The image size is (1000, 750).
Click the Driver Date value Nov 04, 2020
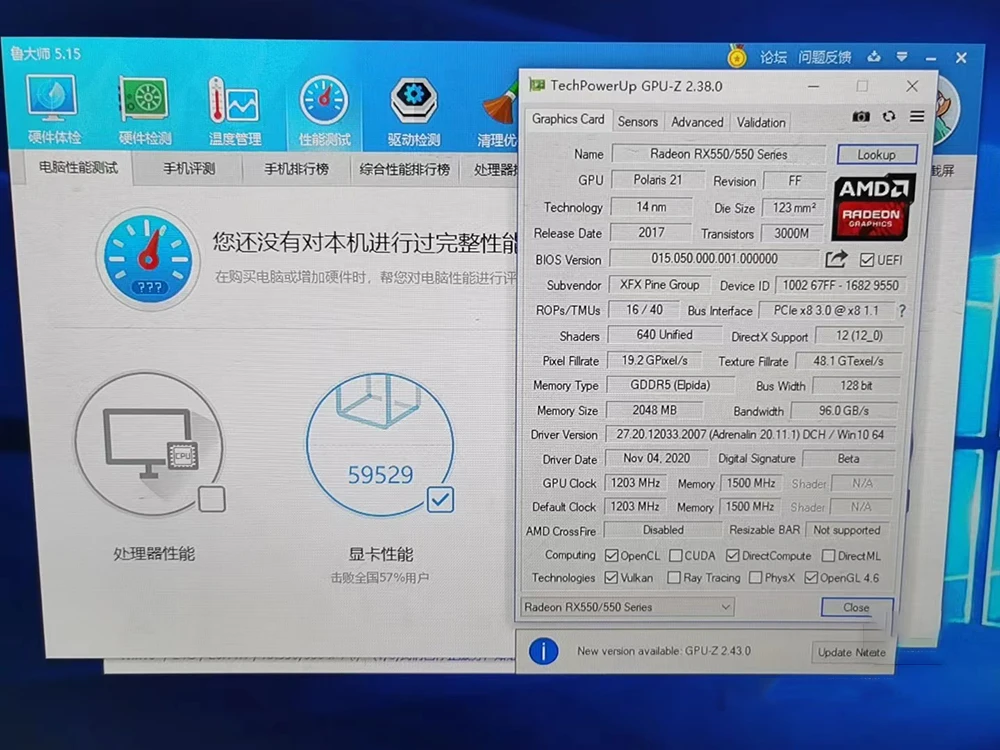coord(656,458)
